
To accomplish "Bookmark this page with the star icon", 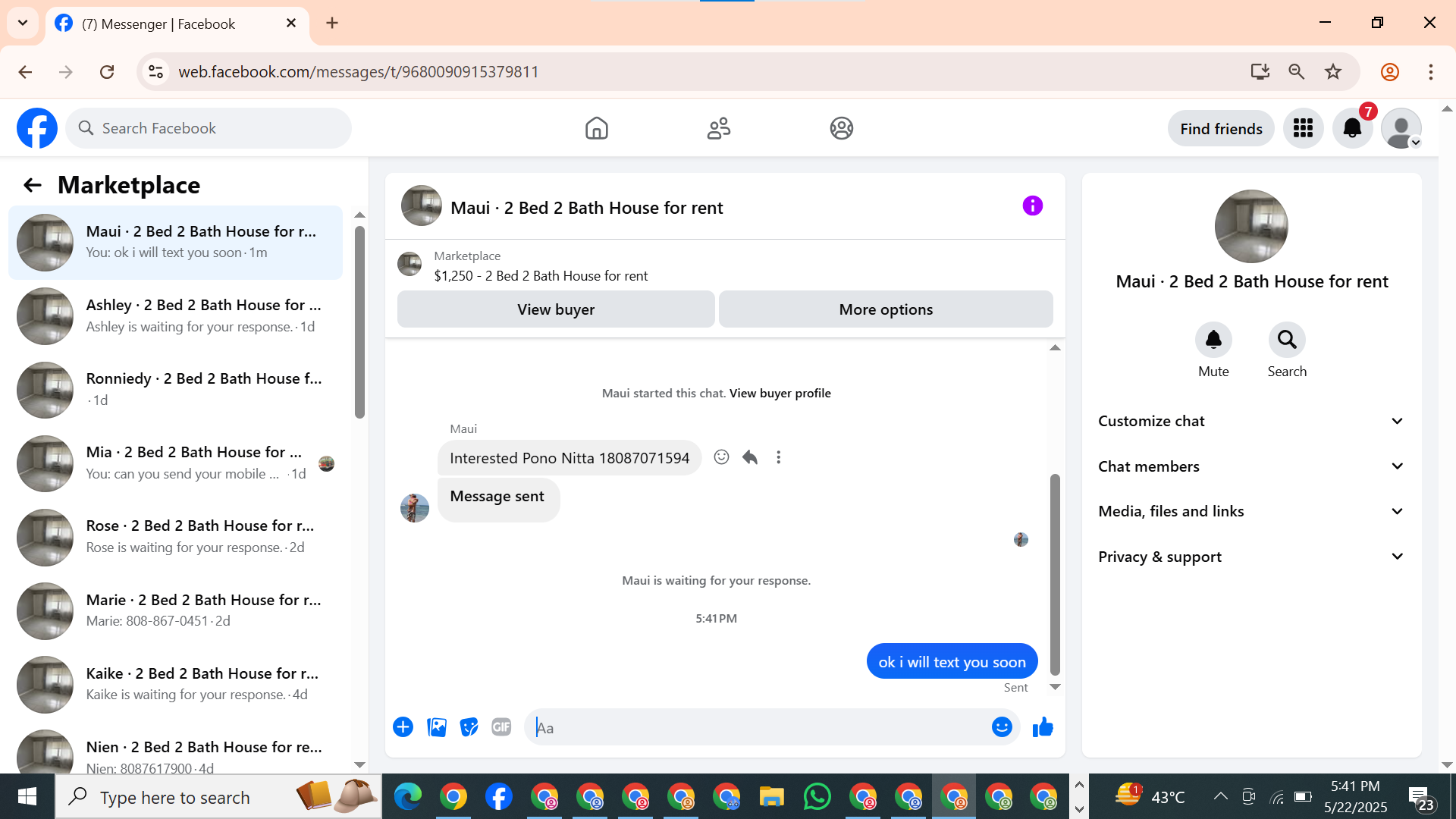I will [x=1333, y=72].
